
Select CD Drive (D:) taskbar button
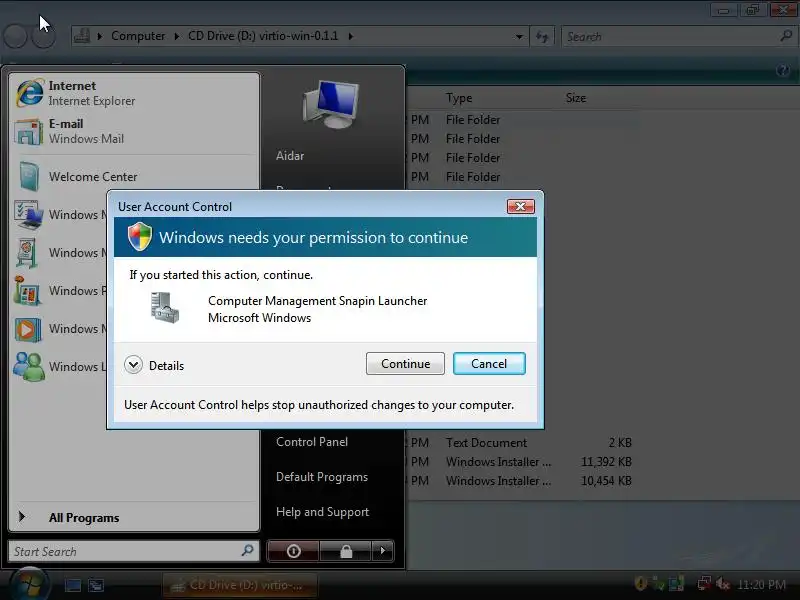pyautogui.click(x=240, y=585)
